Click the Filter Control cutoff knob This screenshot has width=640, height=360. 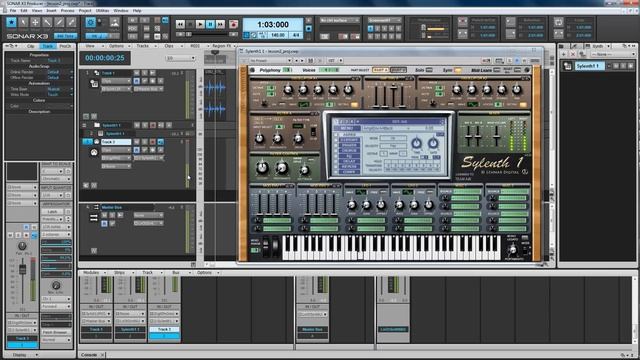point(262,167)
